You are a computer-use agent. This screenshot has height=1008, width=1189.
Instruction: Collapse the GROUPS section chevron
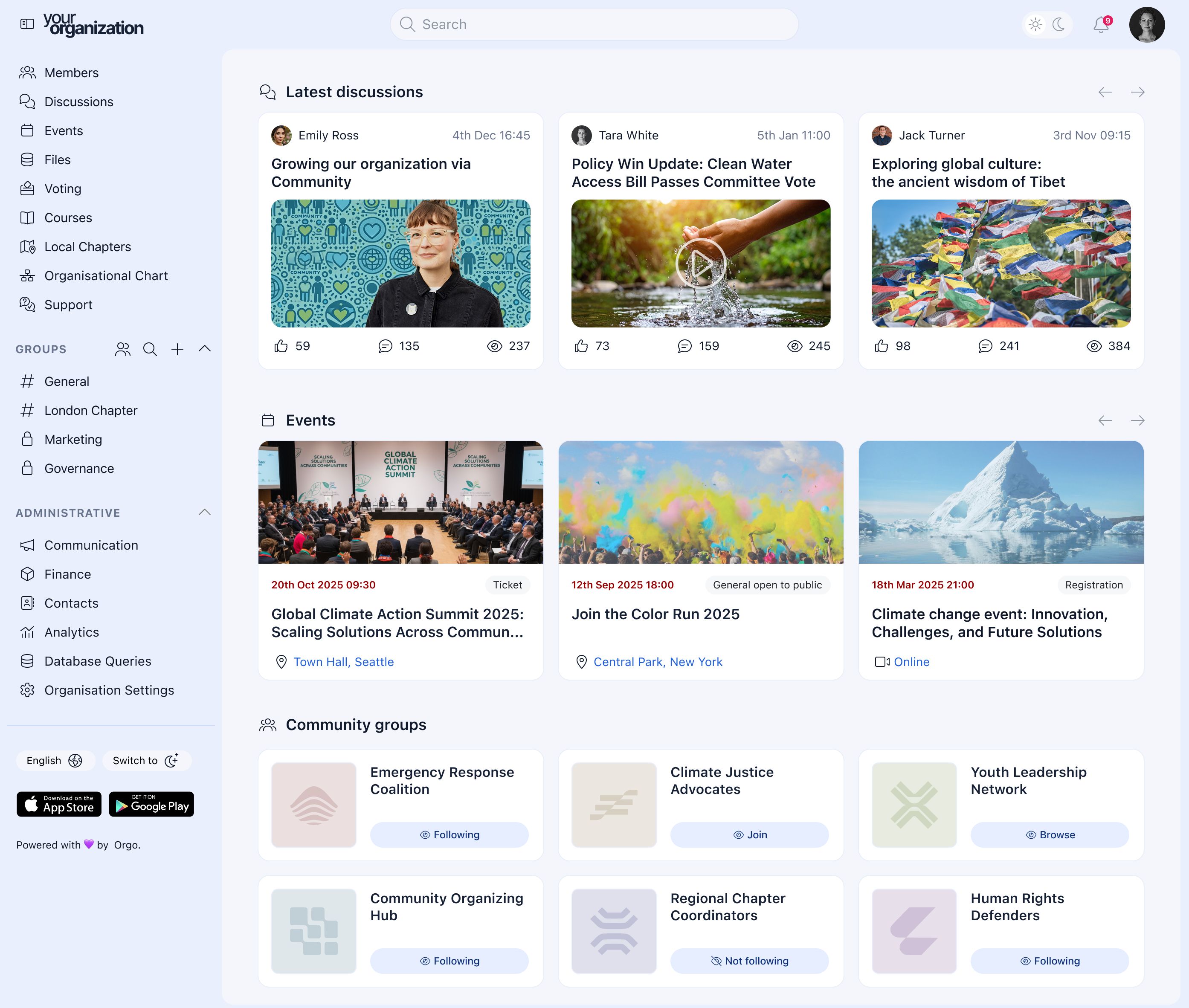205,349
